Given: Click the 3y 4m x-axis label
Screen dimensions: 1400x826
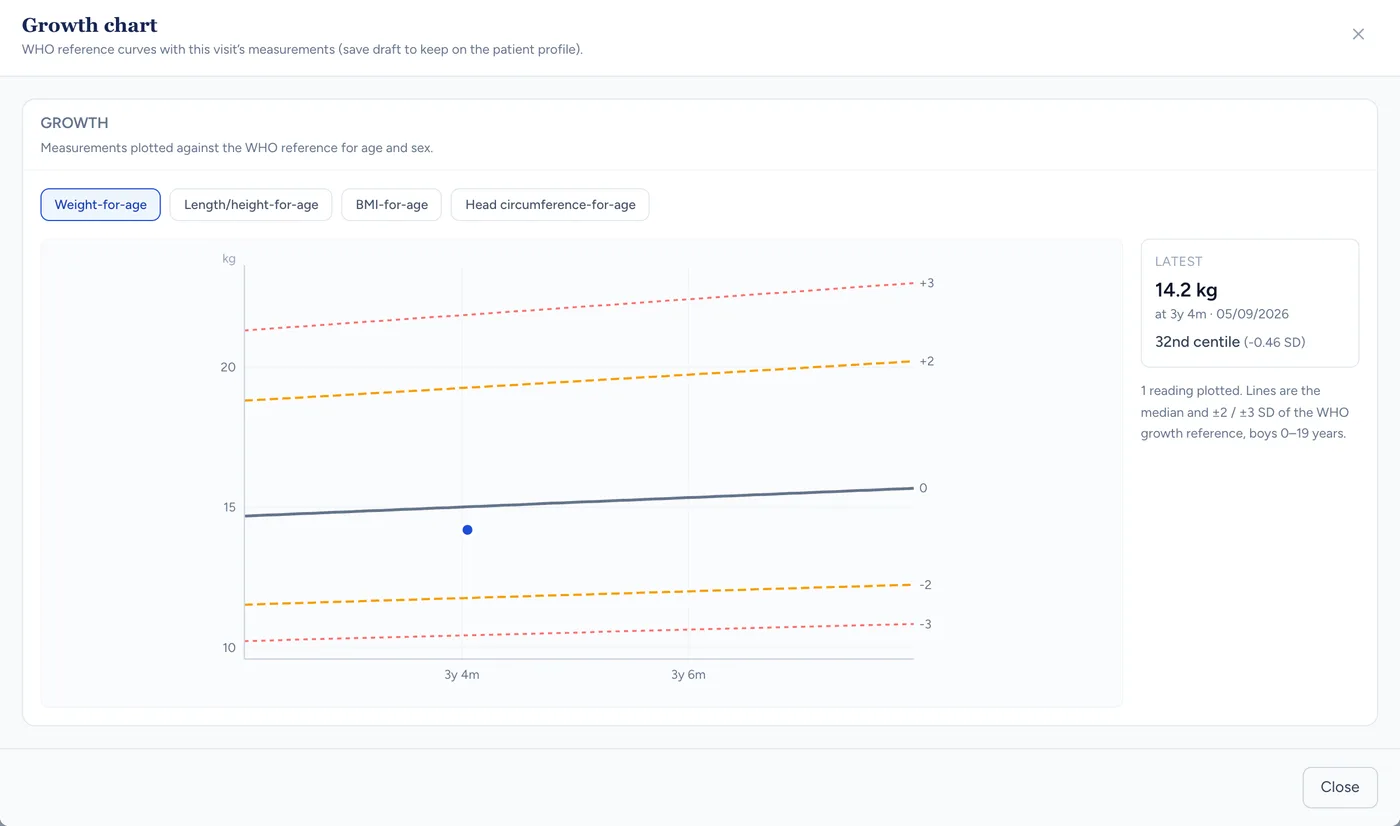Looking at the screenshot, I should [462, 675].
